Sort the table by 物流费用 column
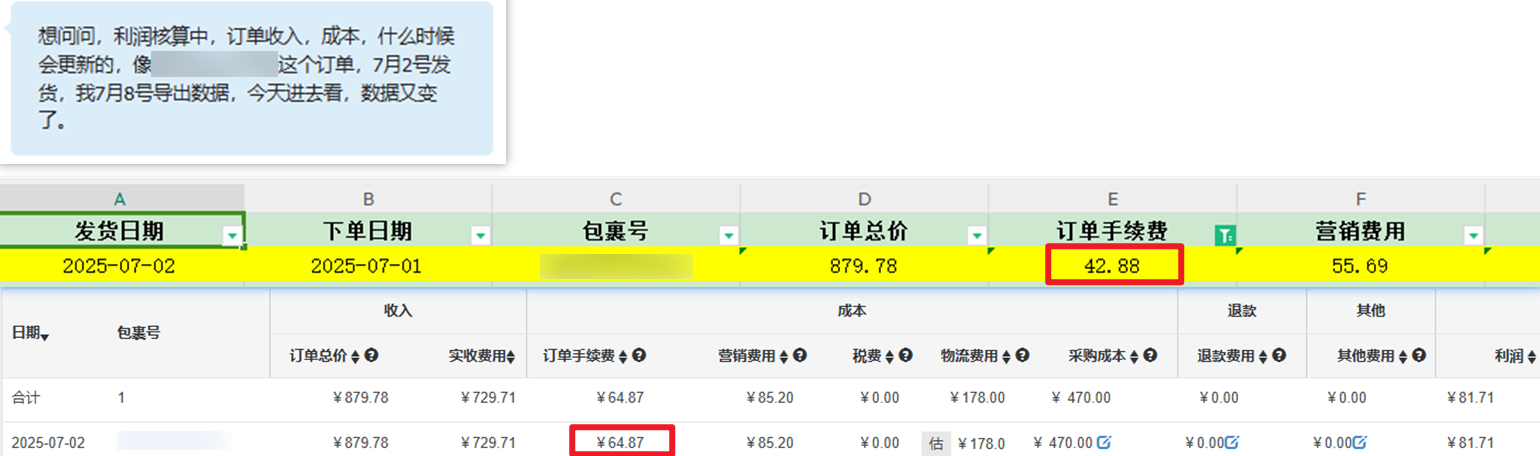This screenshot has height=456, width=1540. click(1008, 355)
